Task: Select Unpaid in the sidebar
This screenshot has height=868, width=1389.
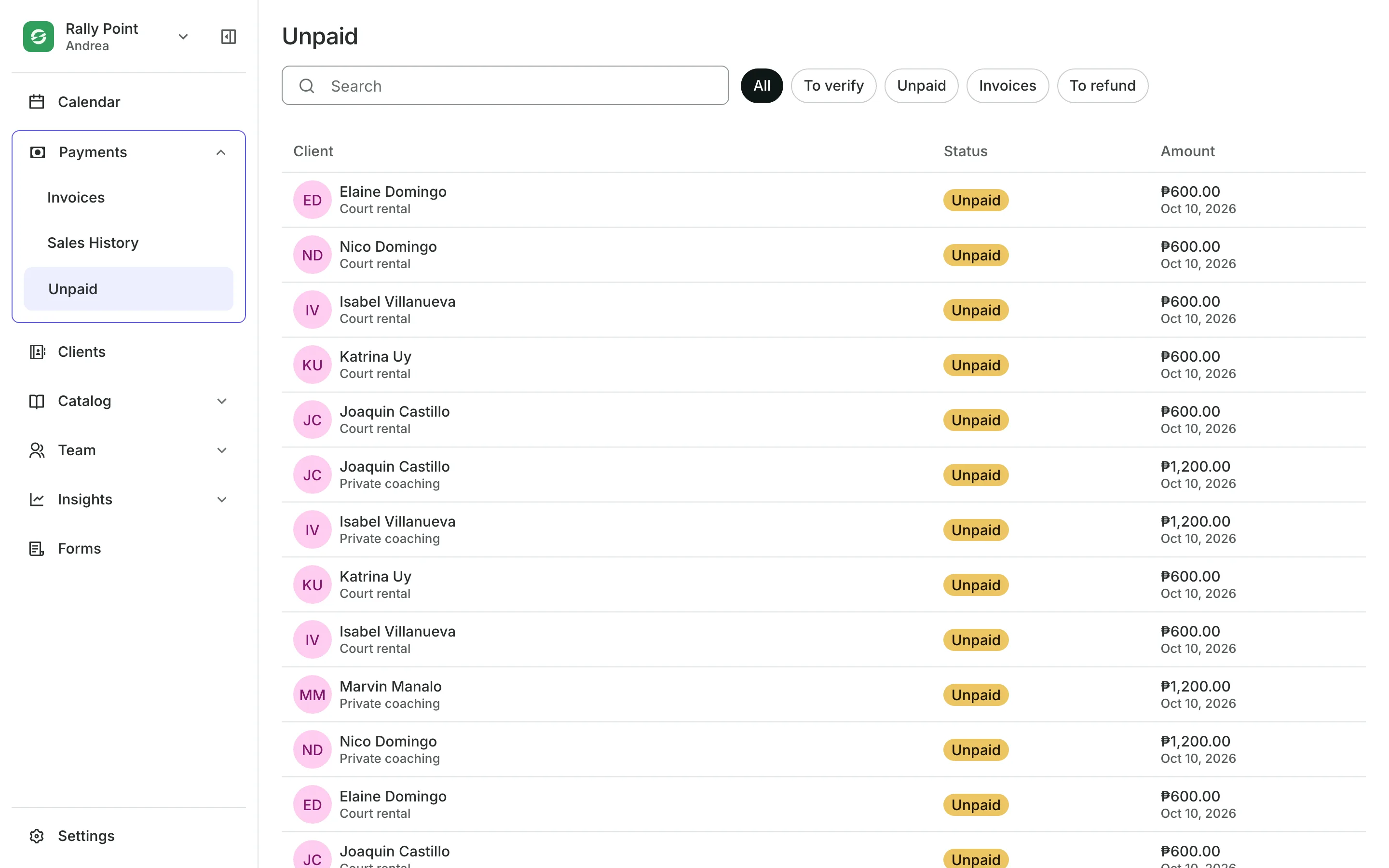Action: click(x=129, y=289)
